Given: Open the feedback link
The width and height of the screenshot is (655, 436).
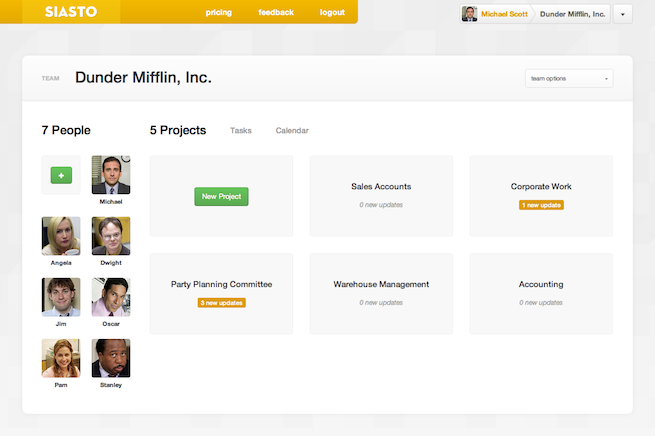Looking at the screenshot, I should (276, 13).
